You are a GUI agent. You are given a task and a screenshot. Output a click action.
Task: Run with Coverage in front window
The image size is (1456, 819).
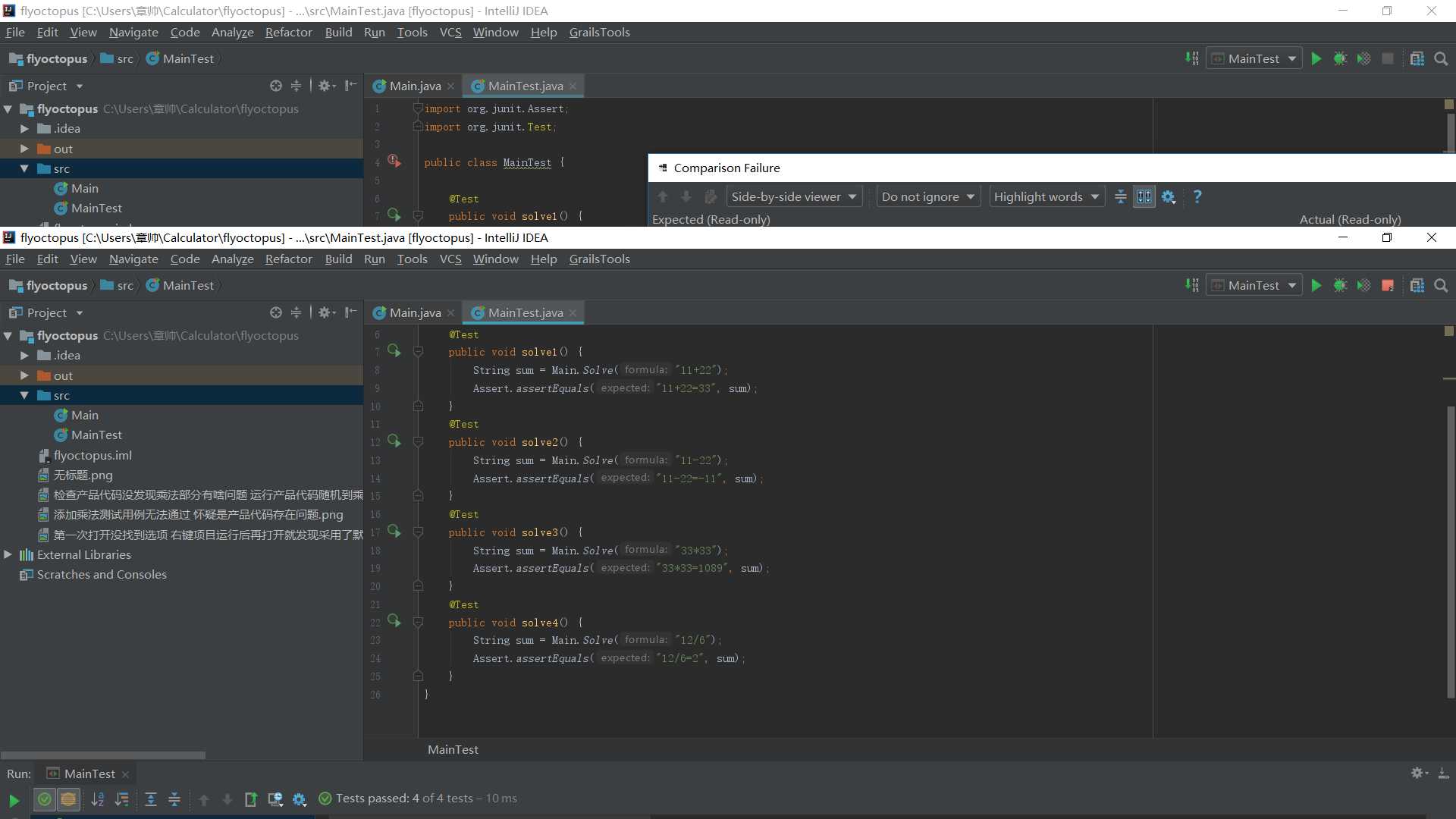coord(1363,285)
